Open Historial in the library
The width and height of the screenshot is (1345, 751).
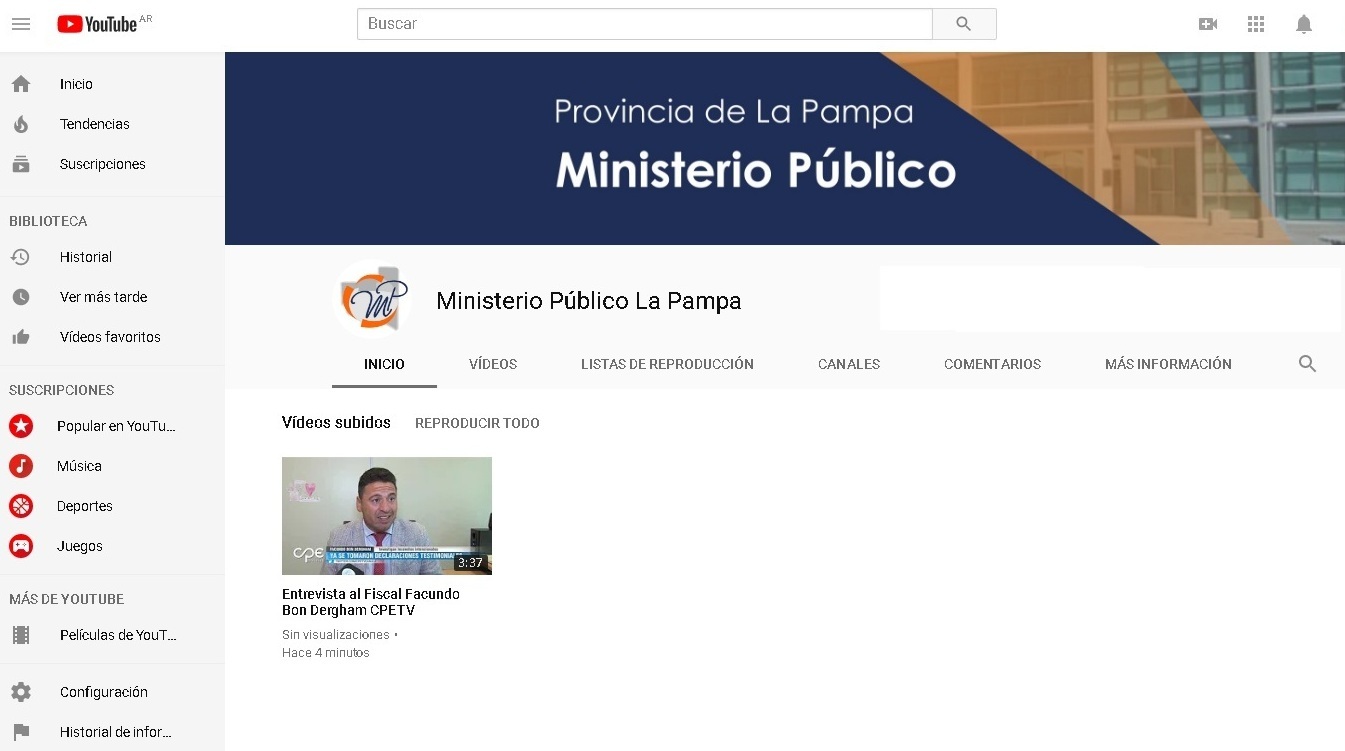[x=85, y=257]
